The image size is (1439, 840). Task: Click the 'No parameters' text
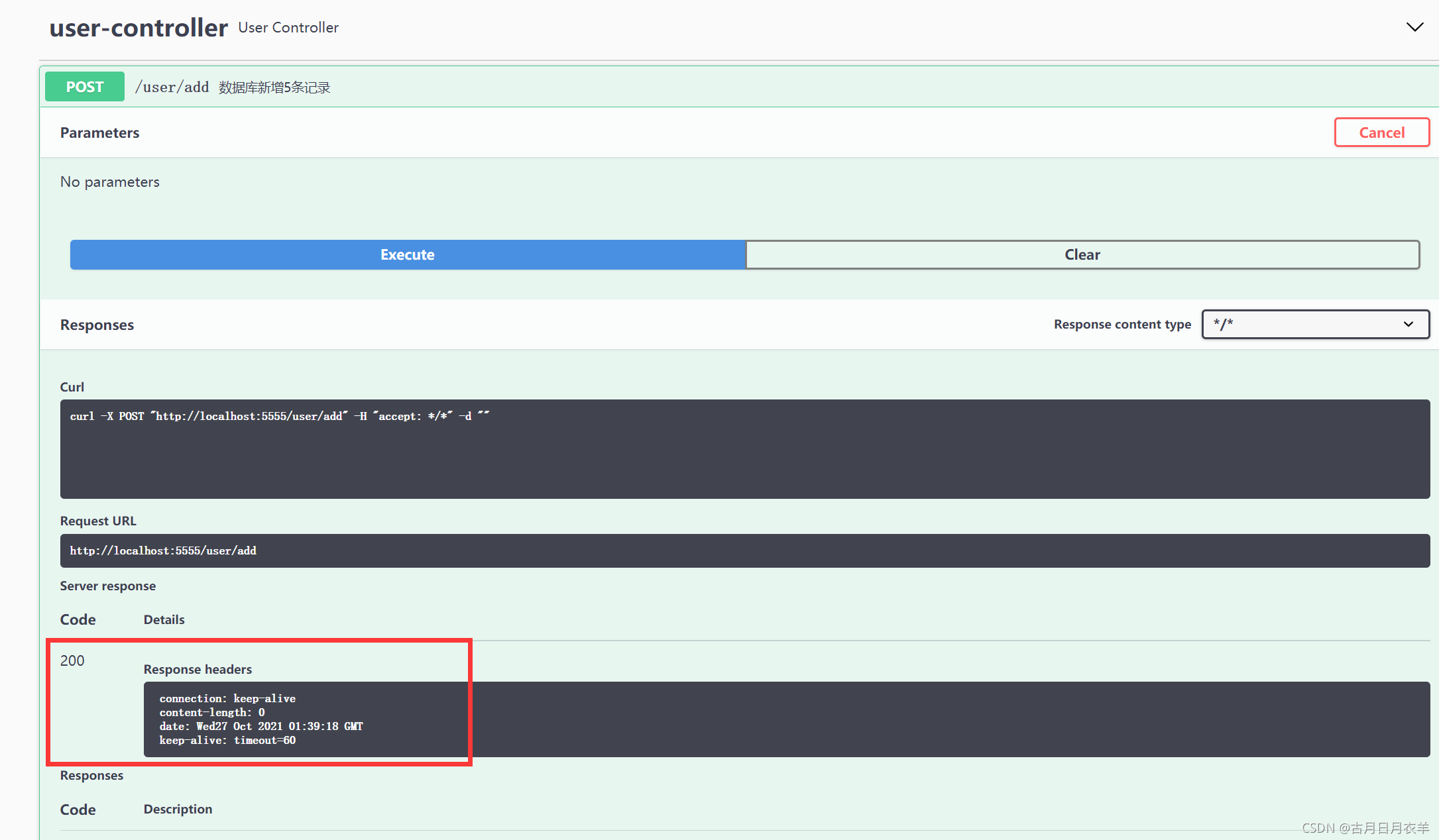pyautogui.click(x=110, y=182)
